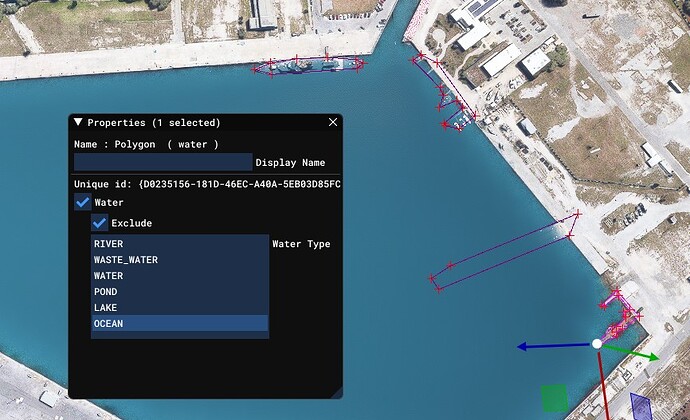Uncheck the Exclude checkbox

pos(100,223)
